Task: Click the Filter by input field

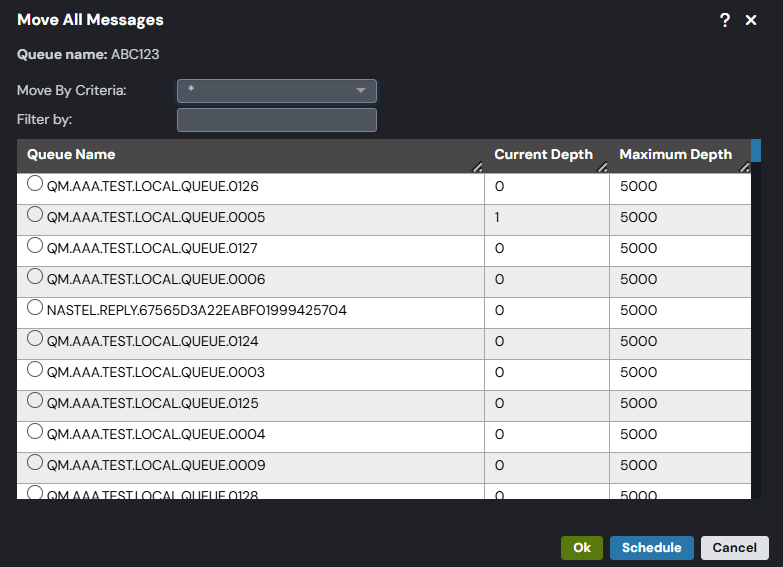Action: (277, 120)
